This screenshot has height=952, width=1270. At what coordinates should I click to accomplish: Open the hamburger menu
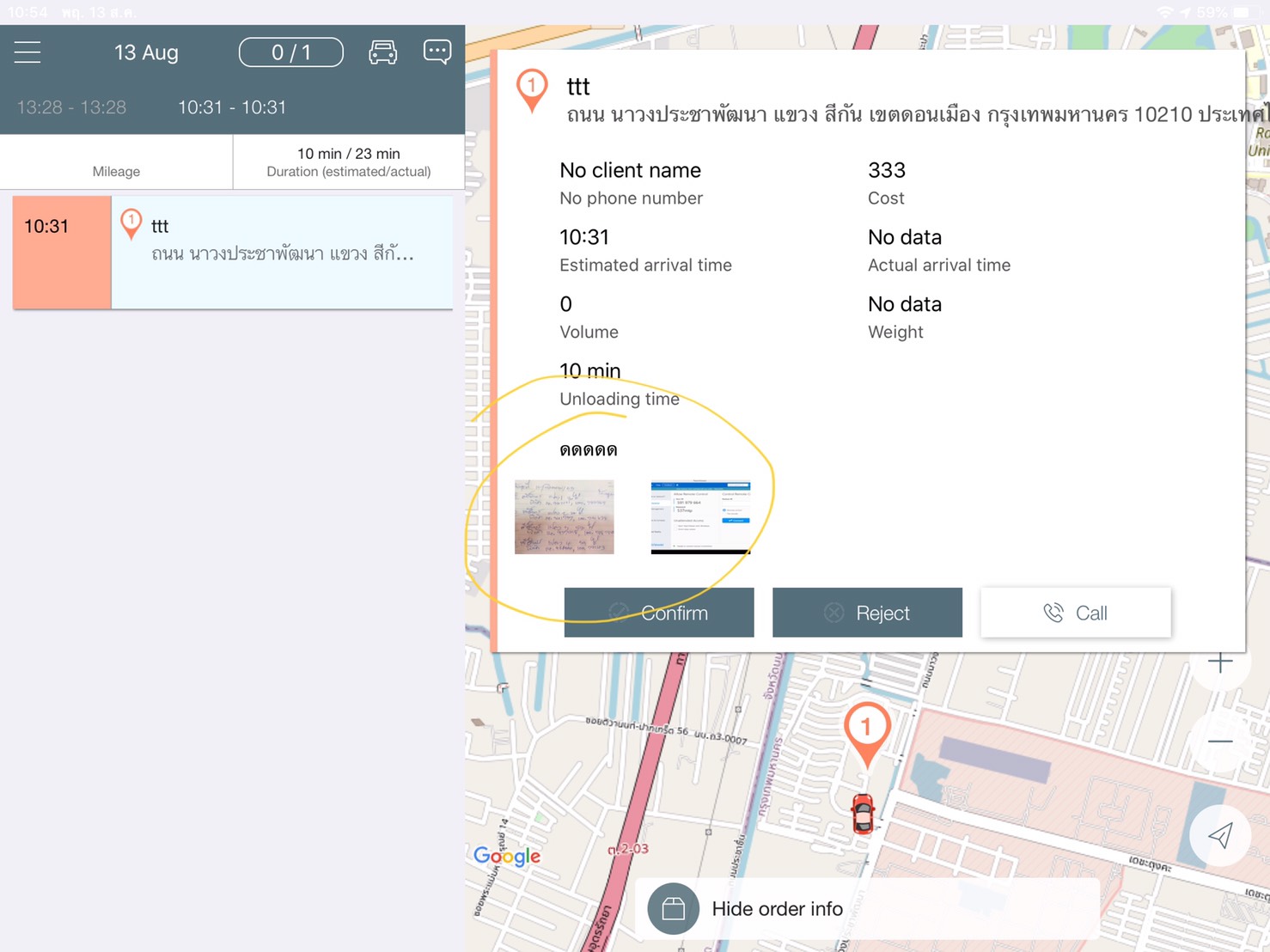pyautogui.click(x=27, y=52)
